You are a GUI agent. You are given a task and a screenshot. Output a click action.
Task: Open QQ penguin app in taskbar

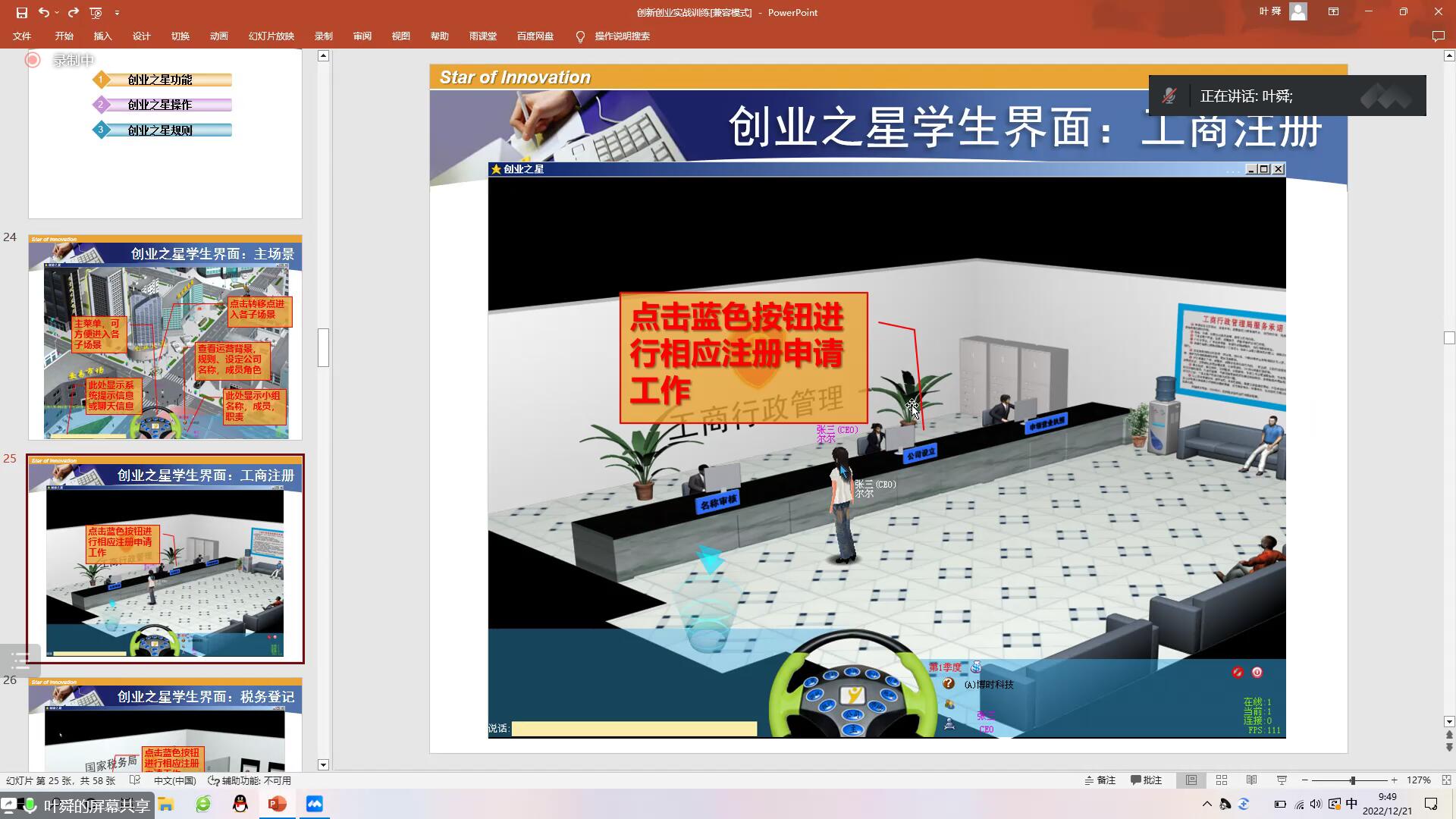240,804
